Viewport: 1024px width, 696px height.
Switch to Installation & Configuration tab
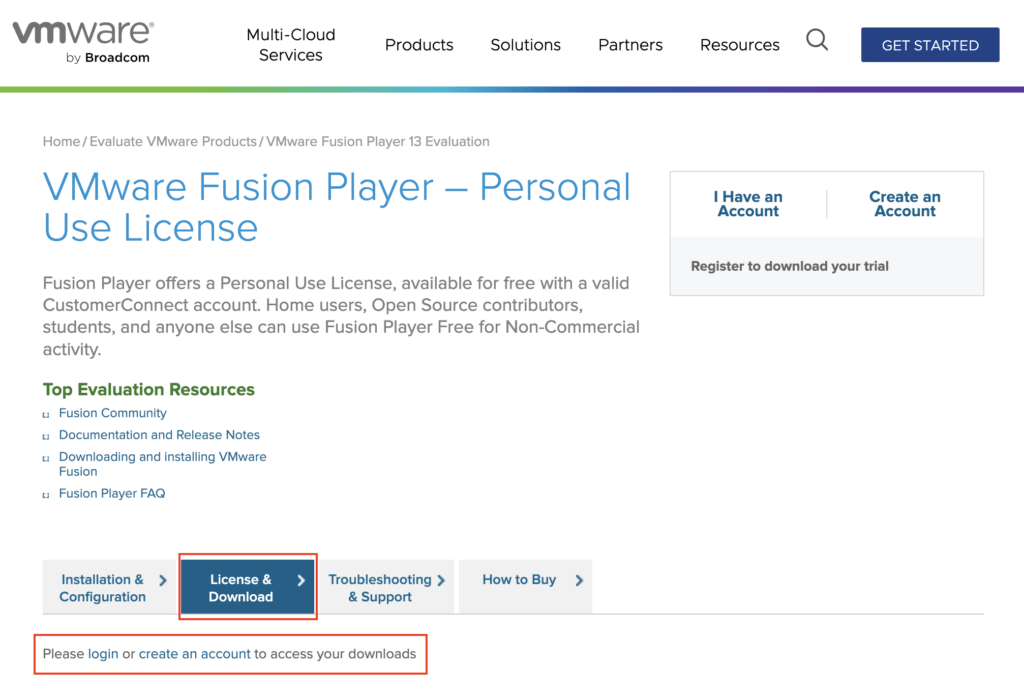pyautogui.click(x=103, y=588)
